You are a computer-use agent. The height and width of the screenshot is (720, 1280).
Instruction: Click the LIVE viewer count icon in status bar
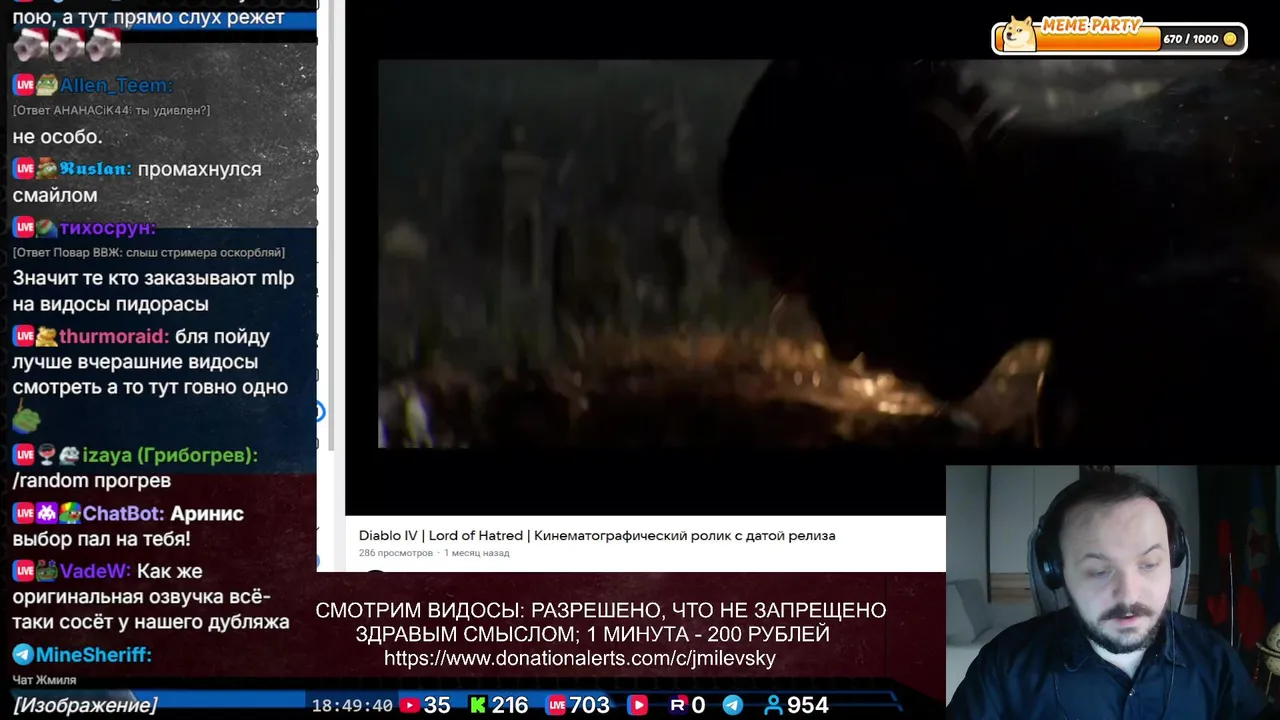556,705
